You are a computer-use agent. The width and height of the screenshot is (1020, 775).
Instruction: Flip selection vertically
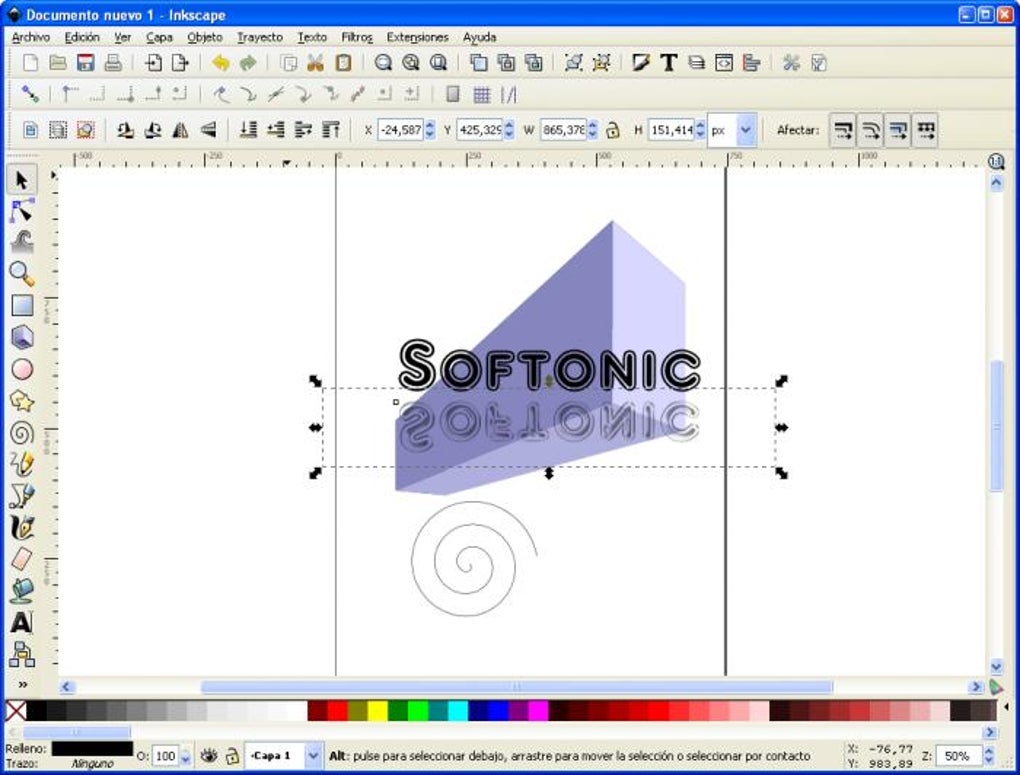click(x=208, y=130)
